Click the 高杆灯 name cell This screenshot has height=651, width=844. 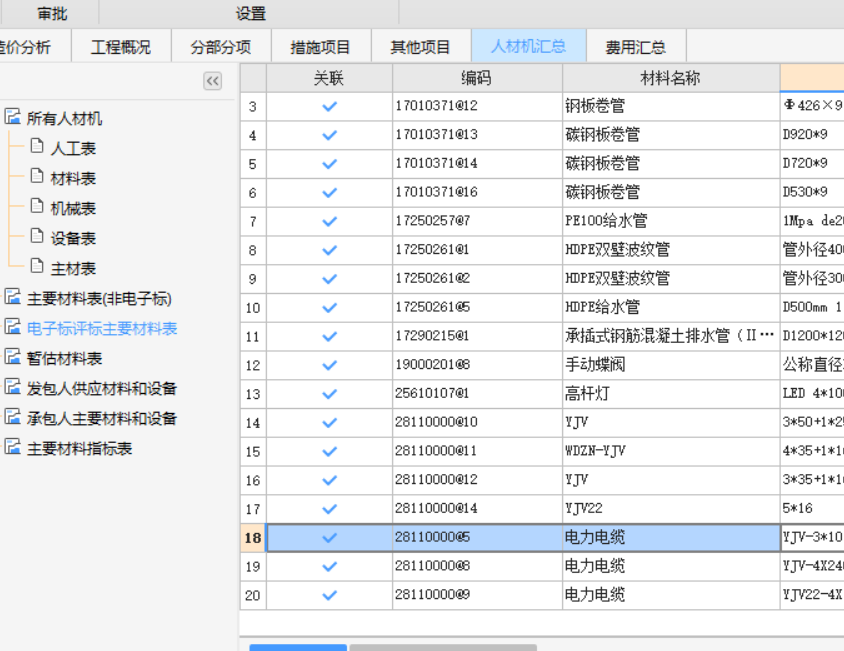pyautogui.click(x=671, y=394)
